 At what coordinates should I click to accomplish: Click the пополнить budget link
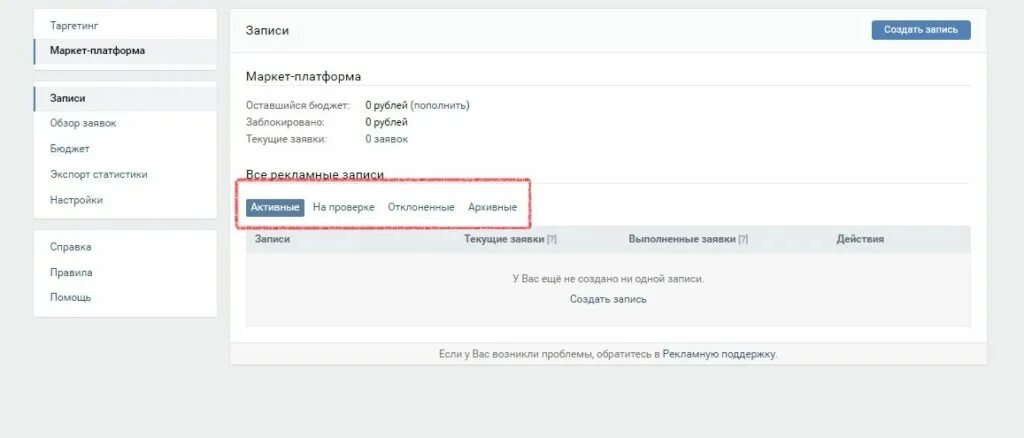tap(440, 105)
